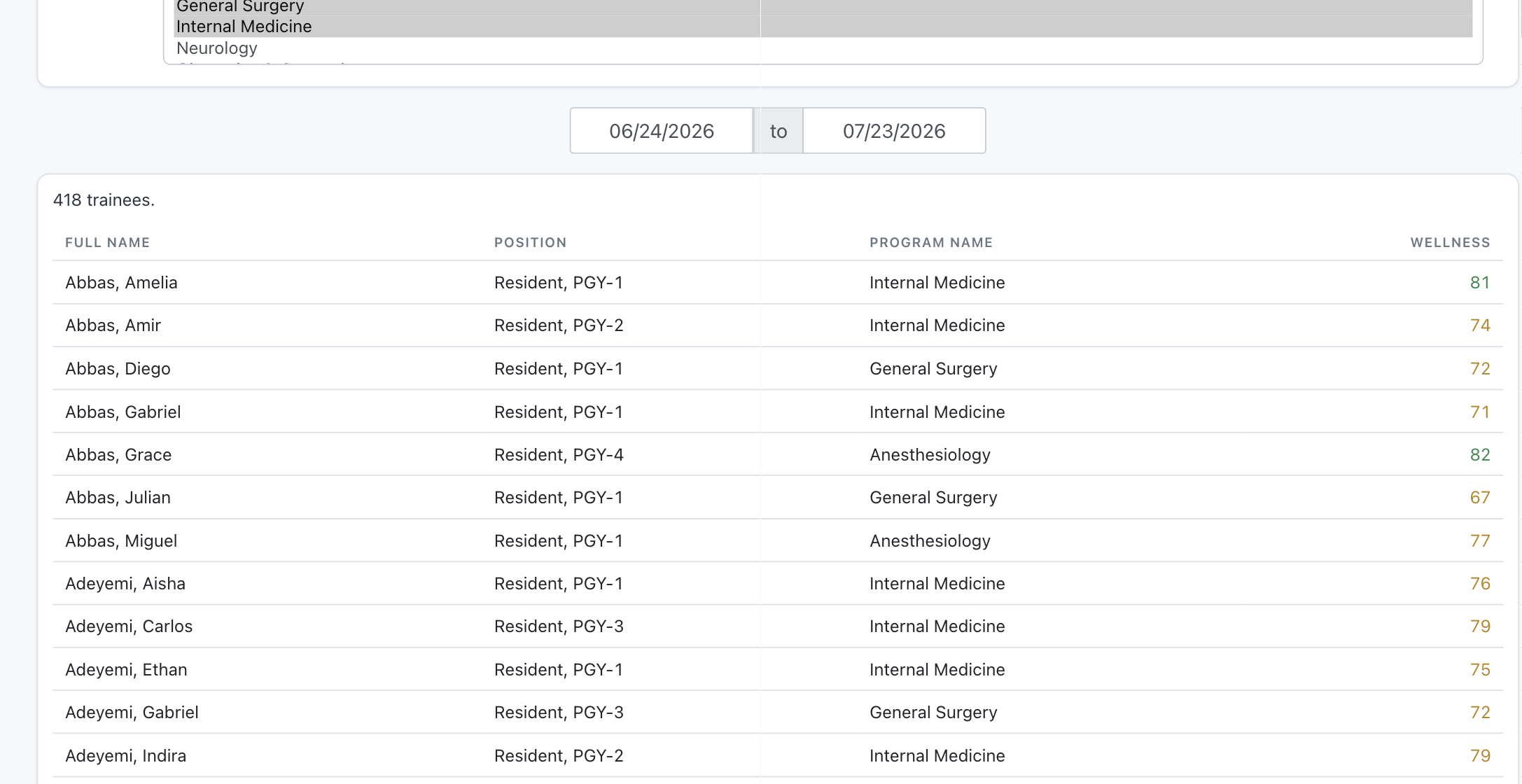
Task: Sort by the Position column header
Action: click(531, 243)
